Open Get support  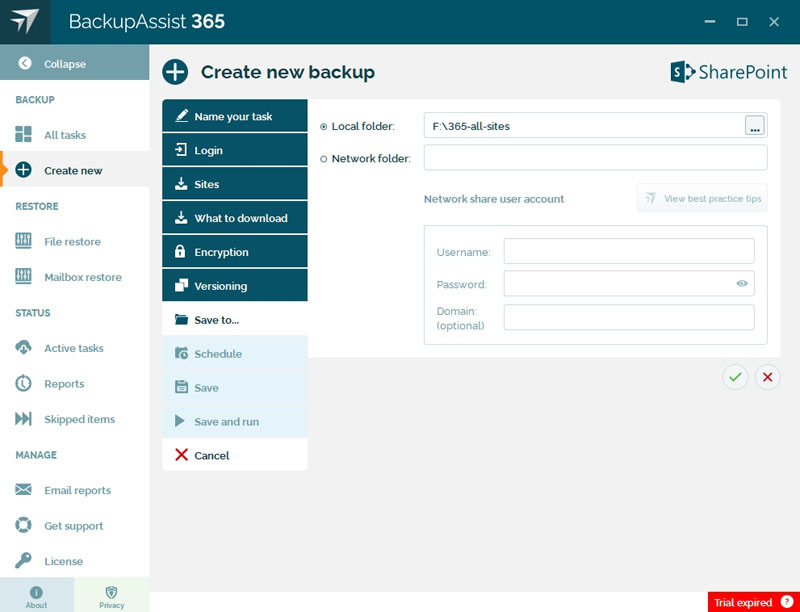point(74,525)
